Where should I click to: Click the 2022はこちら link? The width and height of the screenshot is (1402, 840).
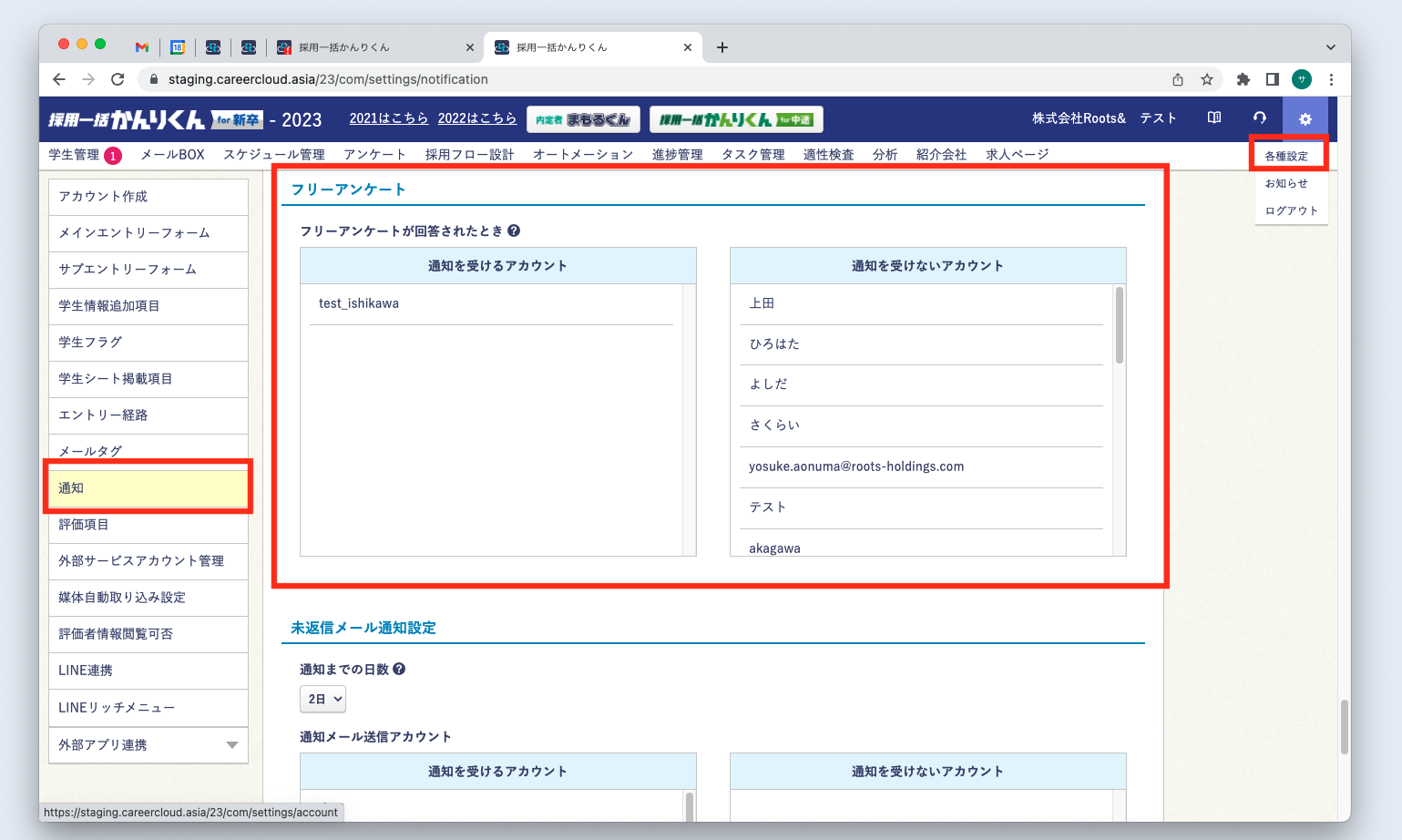477,118
